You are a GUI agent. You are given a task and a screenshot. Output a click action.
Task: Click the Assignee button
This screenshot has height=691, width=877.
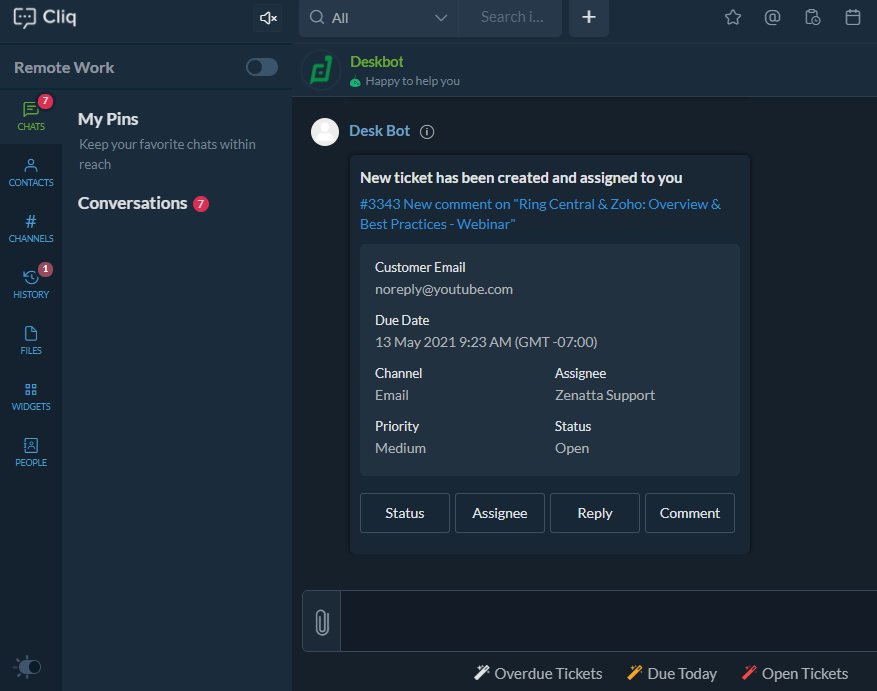(x=500, y=513)
